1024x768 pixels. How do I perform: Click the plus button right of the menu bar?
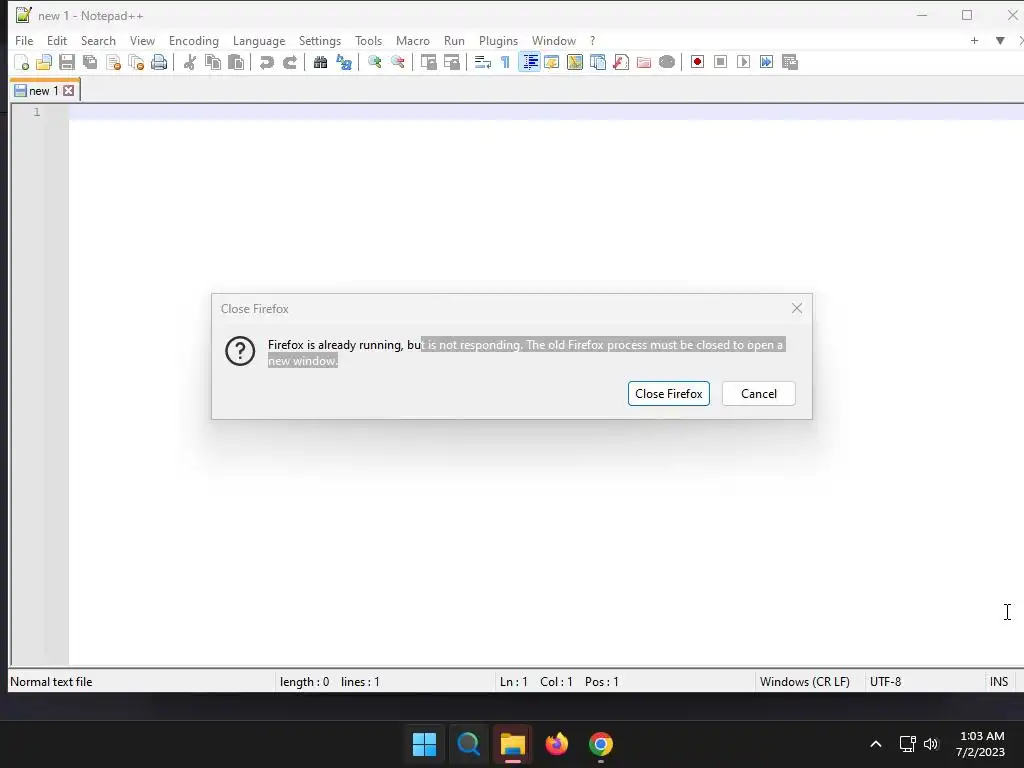tap(974, 40)
